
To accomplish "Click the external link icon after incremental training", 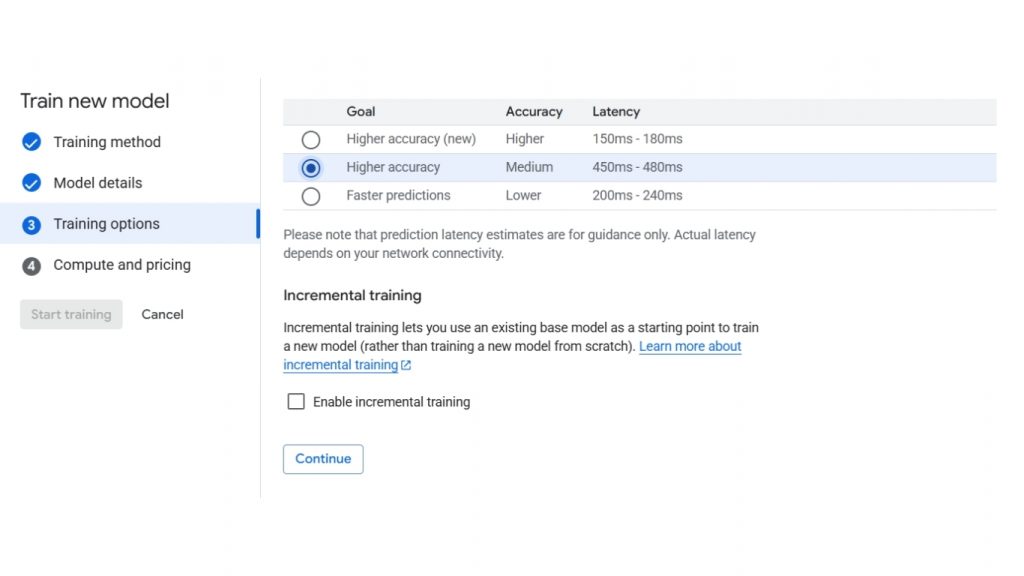I will point(406,366).
